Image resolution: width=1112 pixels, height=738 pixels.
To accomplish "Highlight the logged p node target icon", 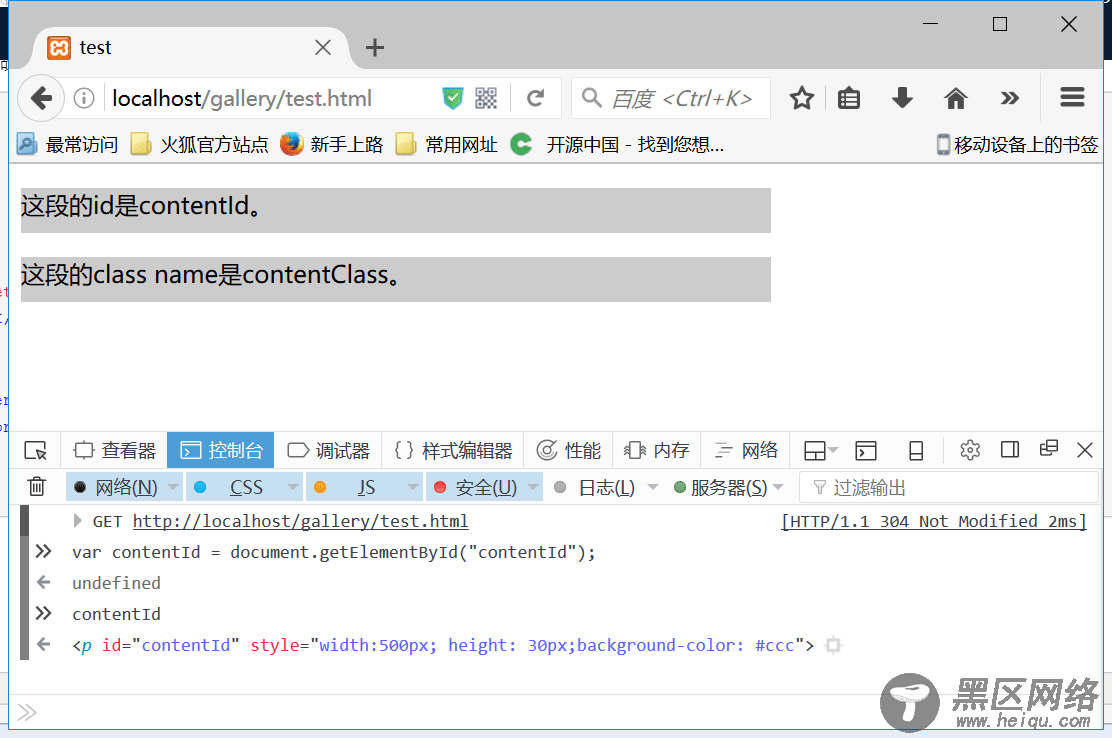I will (833, 645).
